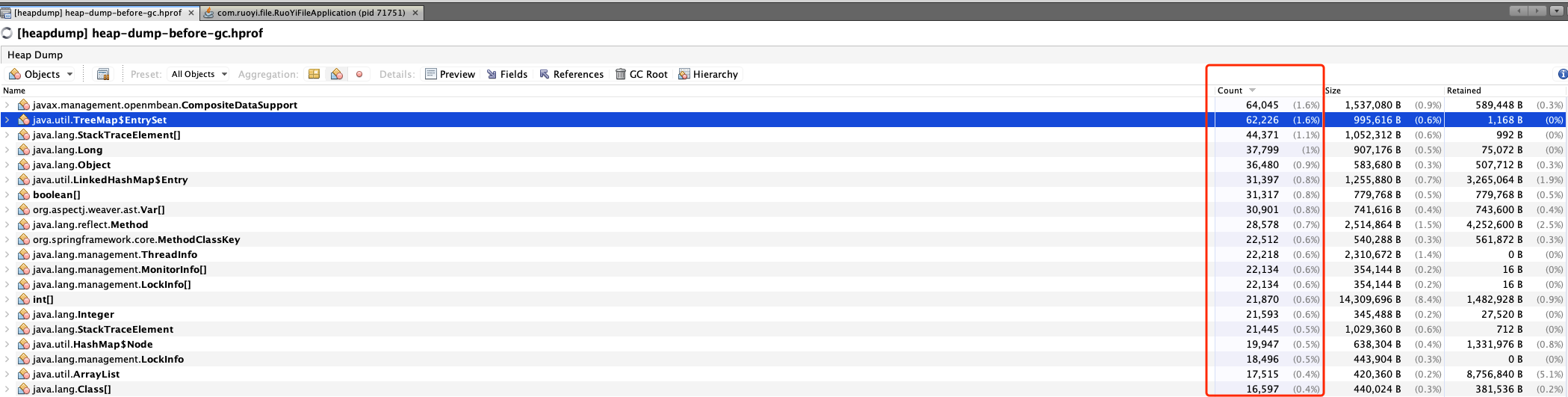This screenshot has height=397, width=1568.
Task: Show the Hierarchy details
Action: pos(707,74)
